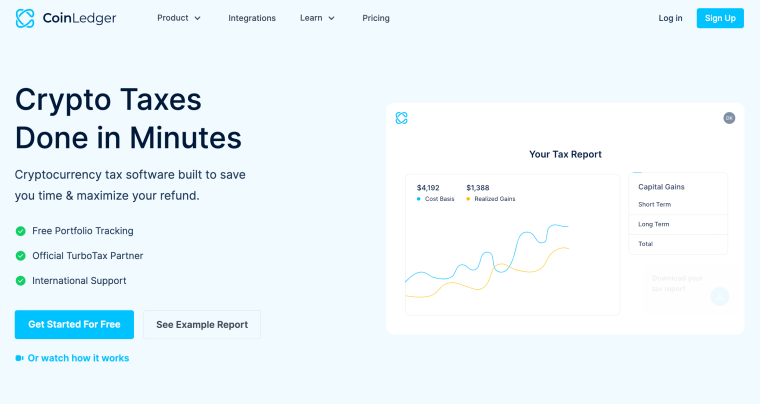Select the Long Term row

point(678,224)
